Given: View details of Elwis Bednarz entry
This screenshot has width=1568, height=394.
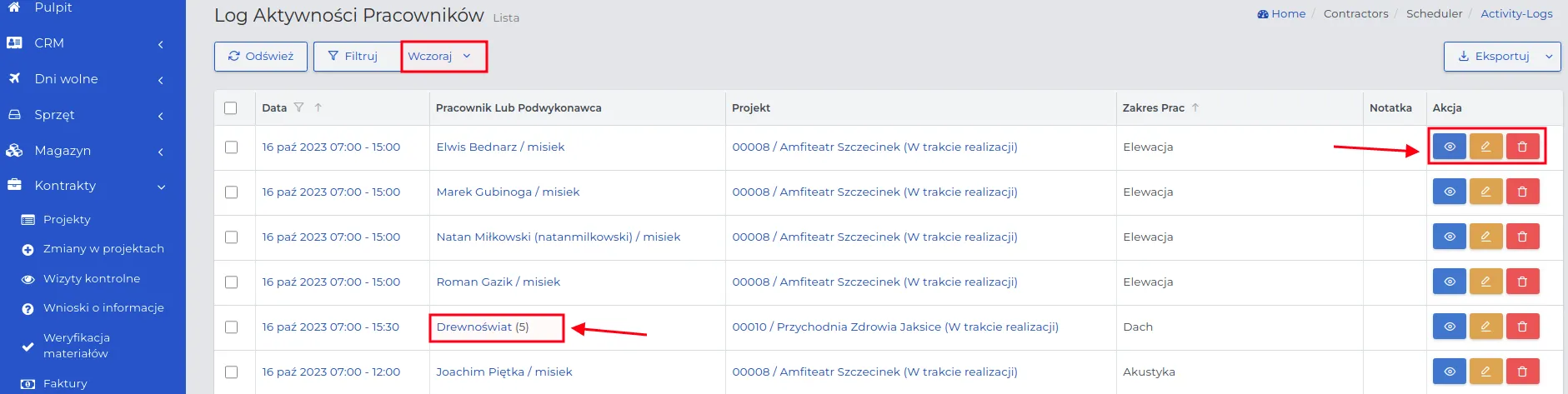Looking at the screenshot, I should click(x=1449, y=147).
